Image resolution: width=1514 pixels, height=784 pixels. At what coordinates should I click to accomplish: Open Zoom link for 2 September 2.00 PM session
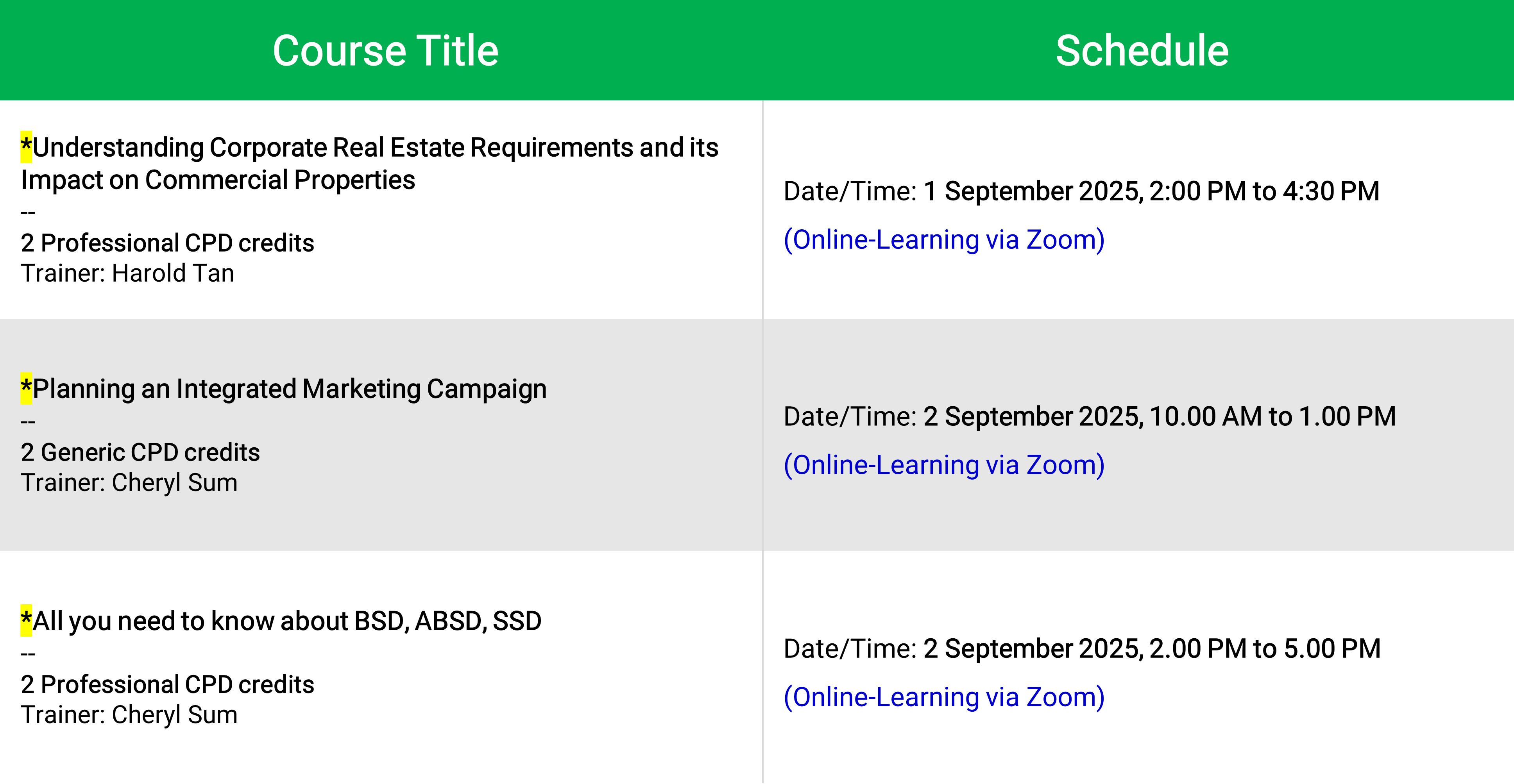tap(944, 698)
